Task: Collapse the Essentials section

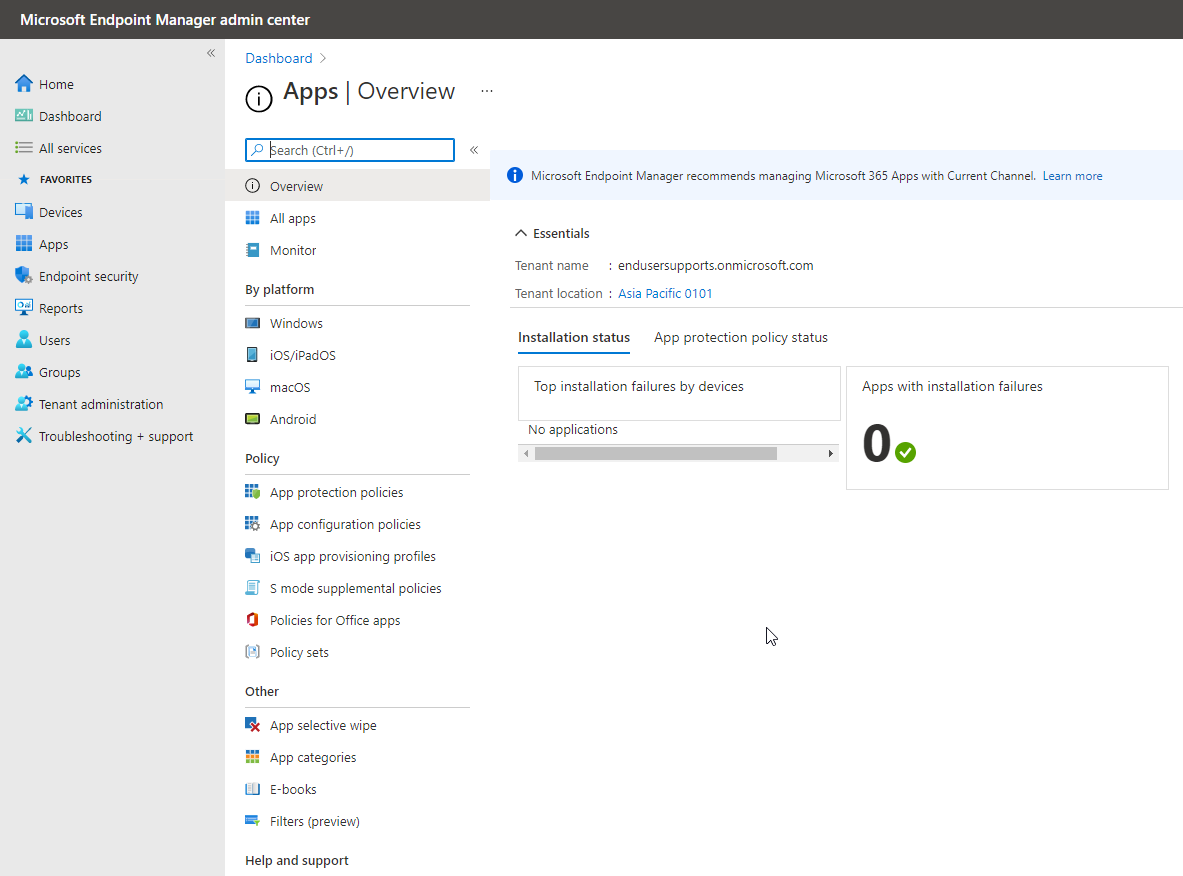Action: (521, 233)
